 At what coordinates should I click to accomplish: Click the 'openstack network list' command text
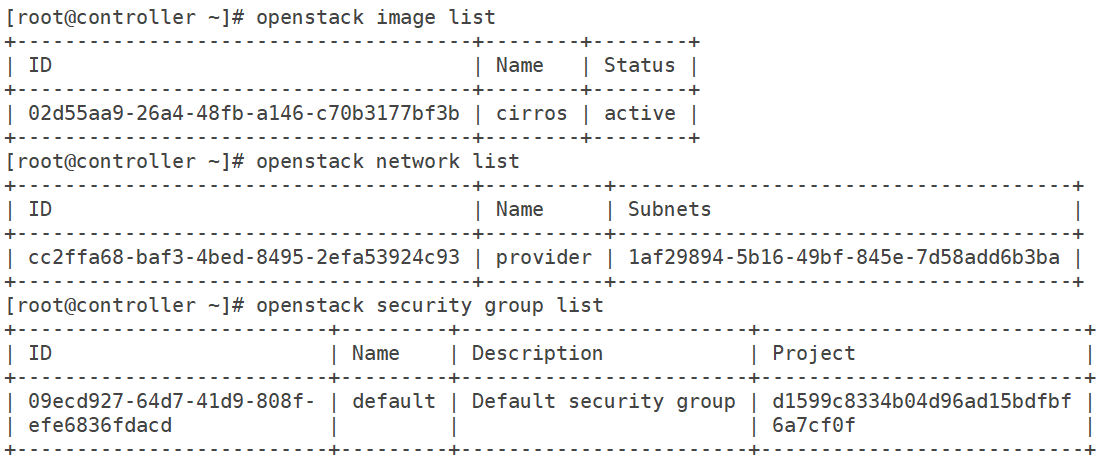pyautogui.click(x=388, y=162)
